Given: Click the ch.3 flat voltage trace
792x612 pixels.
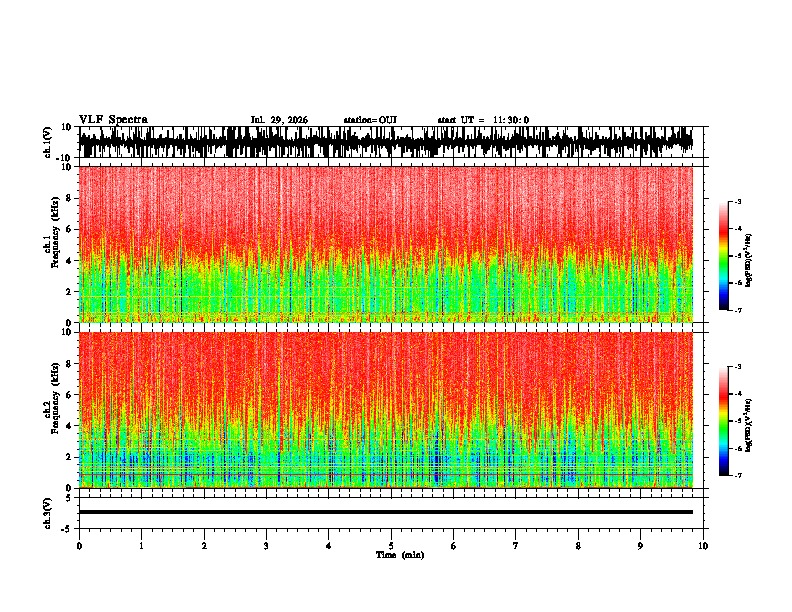Looking at the screenshot, I should coord(386,512).
